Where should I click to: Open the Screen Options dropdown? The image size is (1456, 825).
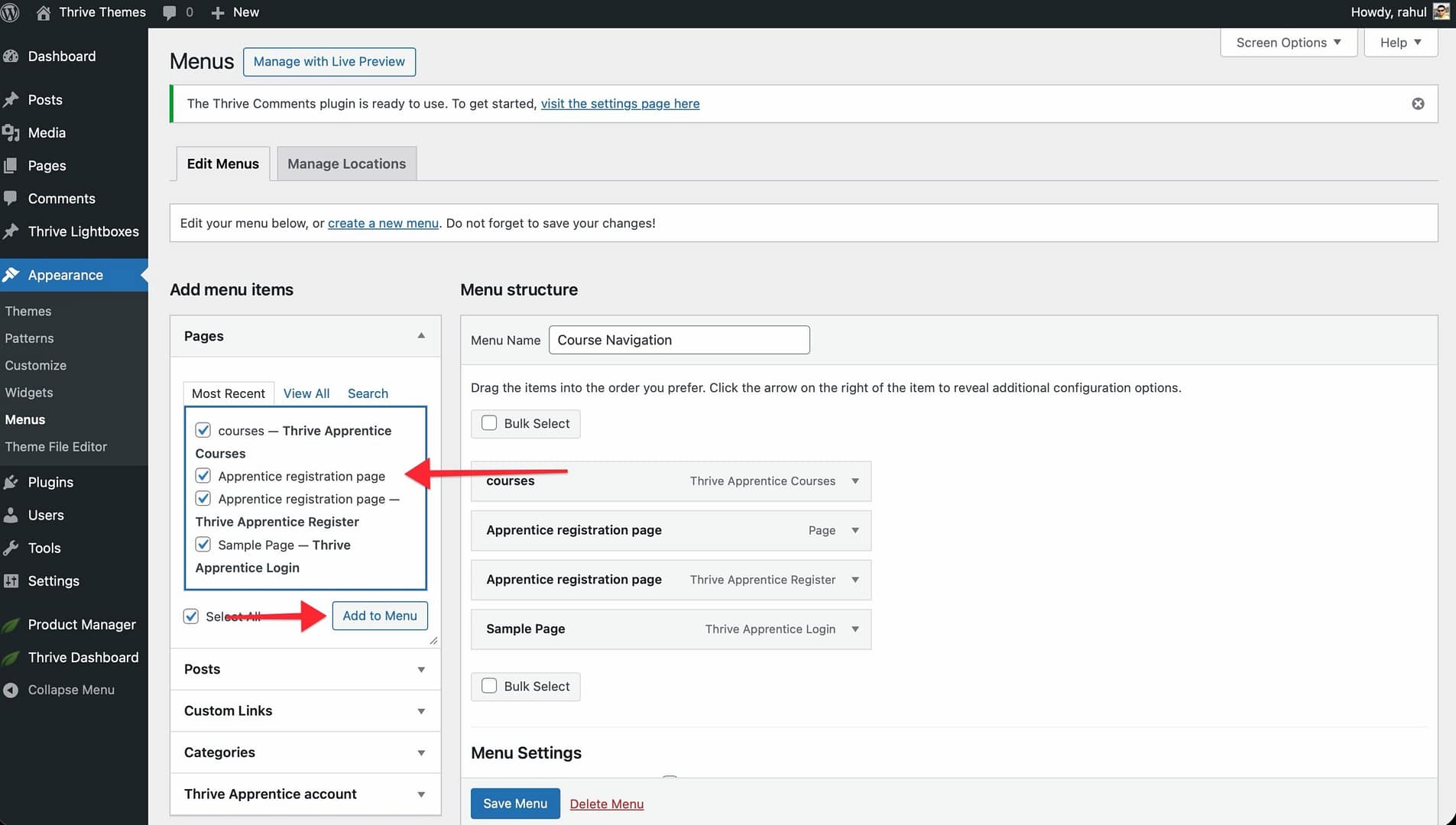click(x=1288, y=43)
